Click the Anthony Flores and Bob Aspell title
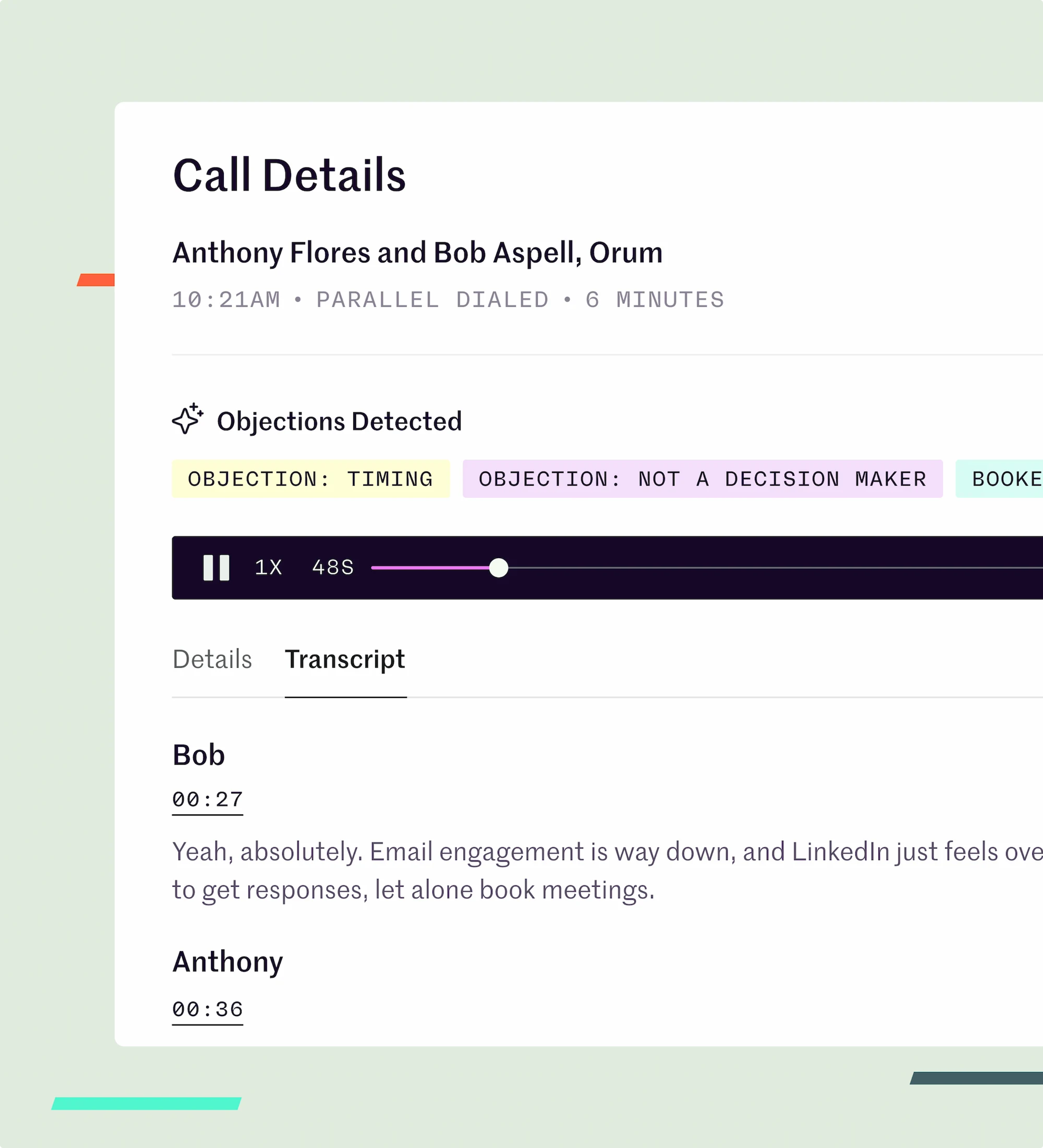Screen dimensions: 1043x1148 (417, 252)
